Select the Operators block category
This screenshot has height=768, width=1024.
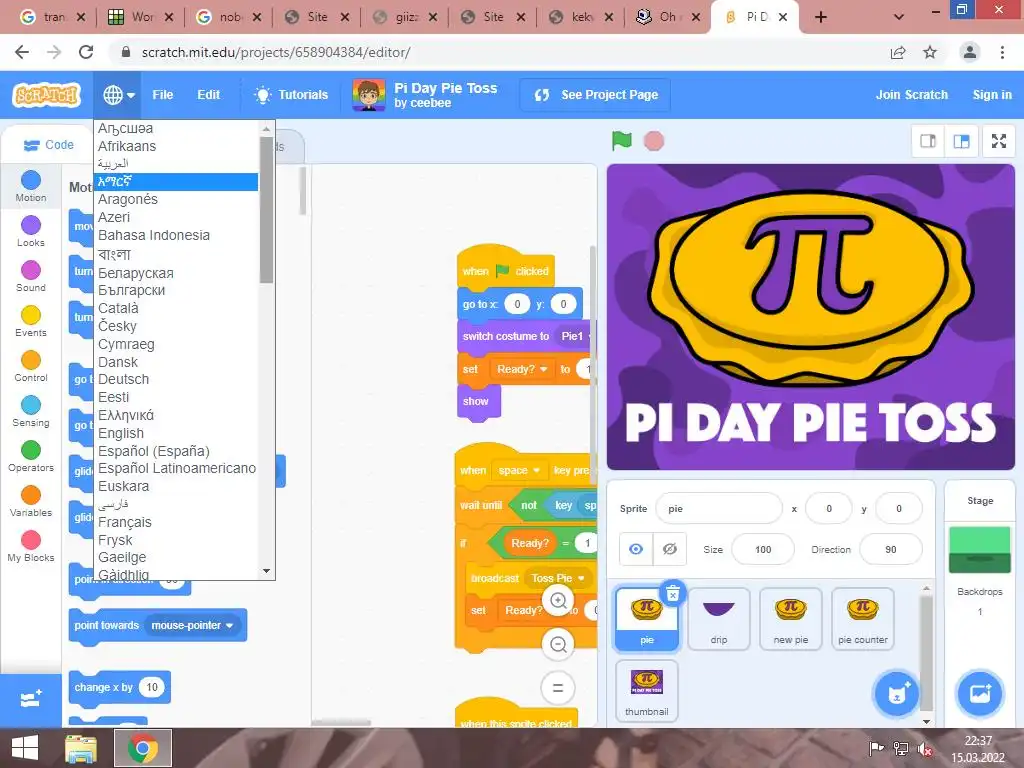[31, 456]
